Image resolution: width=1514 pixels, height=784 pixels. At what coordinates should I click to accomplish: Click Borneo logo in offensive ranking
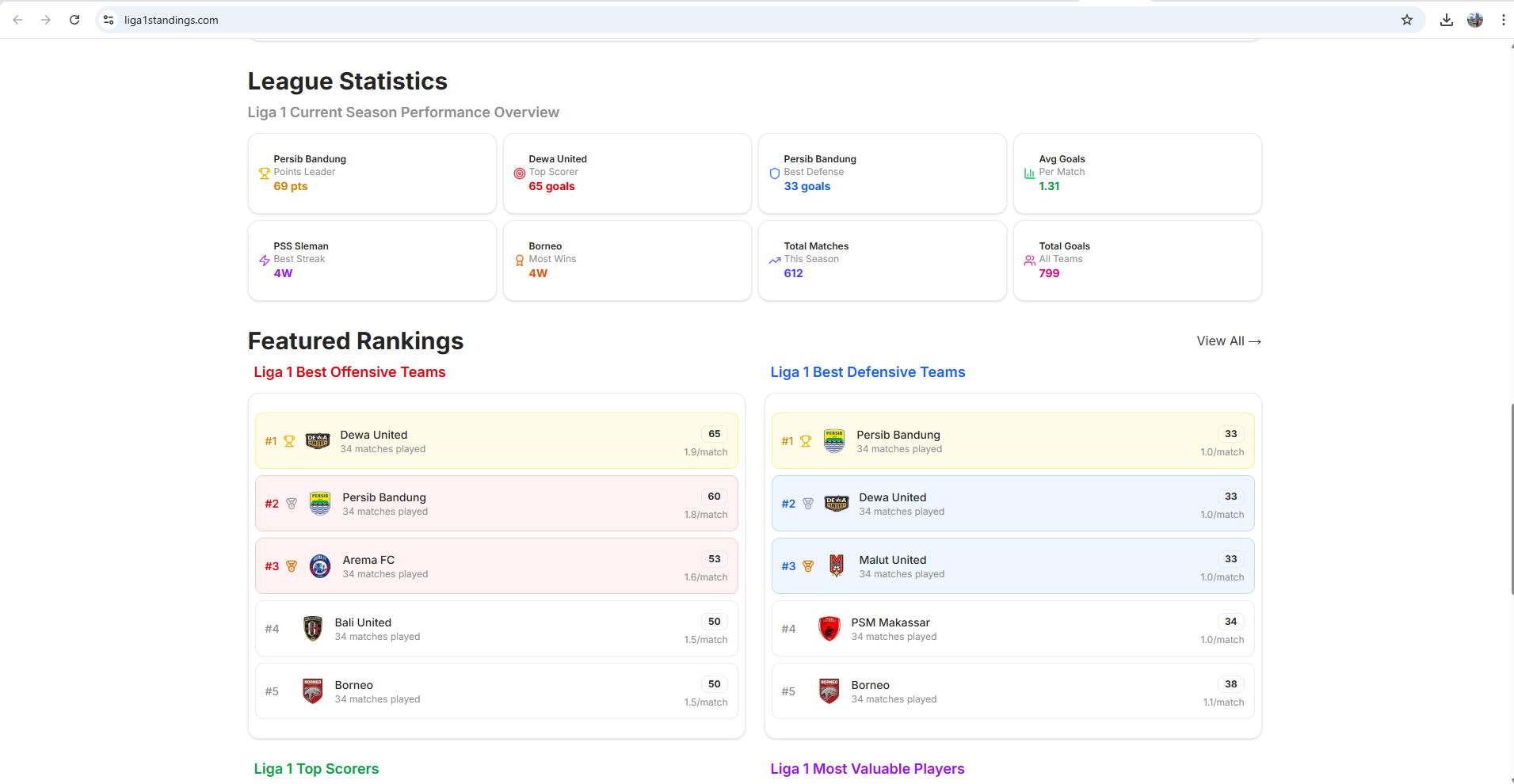pyautogui.click(x=313, y=691)
